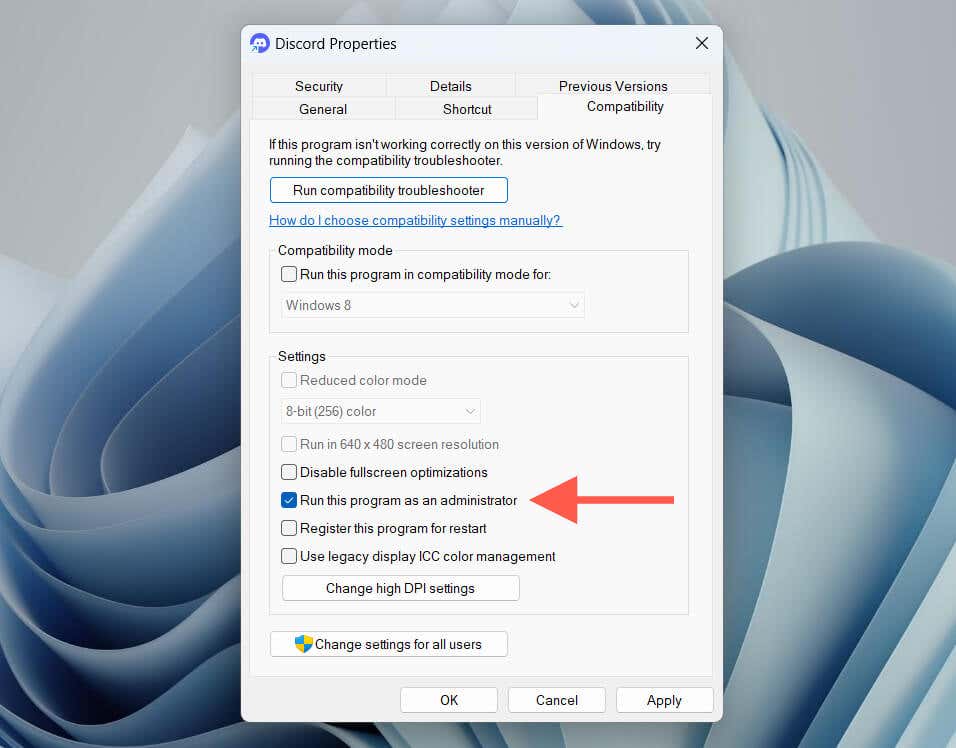Click the Discord icon in title bar
956x748 pixels.
pos(260,43)
